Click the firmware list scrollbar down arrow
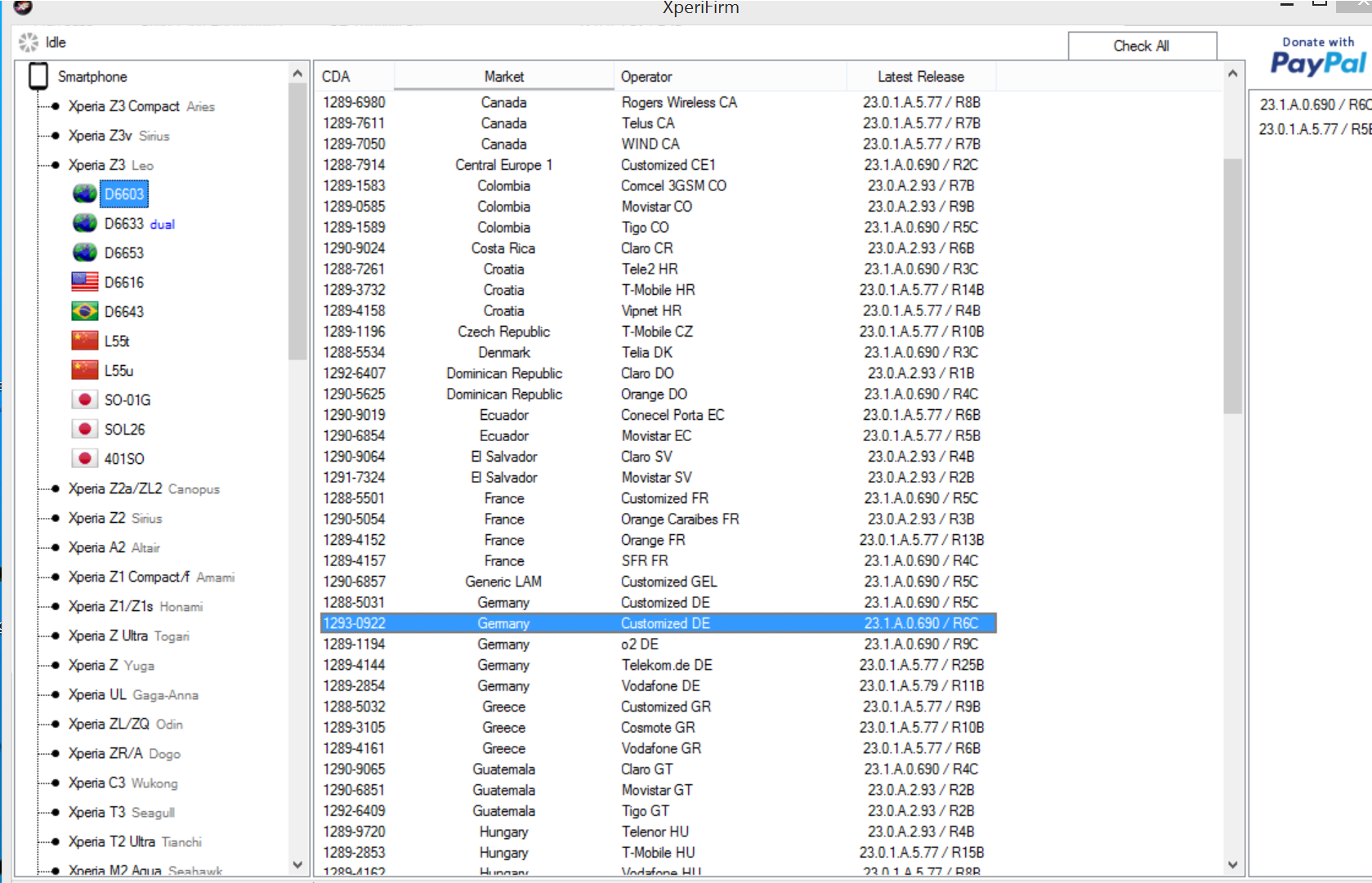The width and height of the screenshot is (1372, 883). pos(1232,865)
